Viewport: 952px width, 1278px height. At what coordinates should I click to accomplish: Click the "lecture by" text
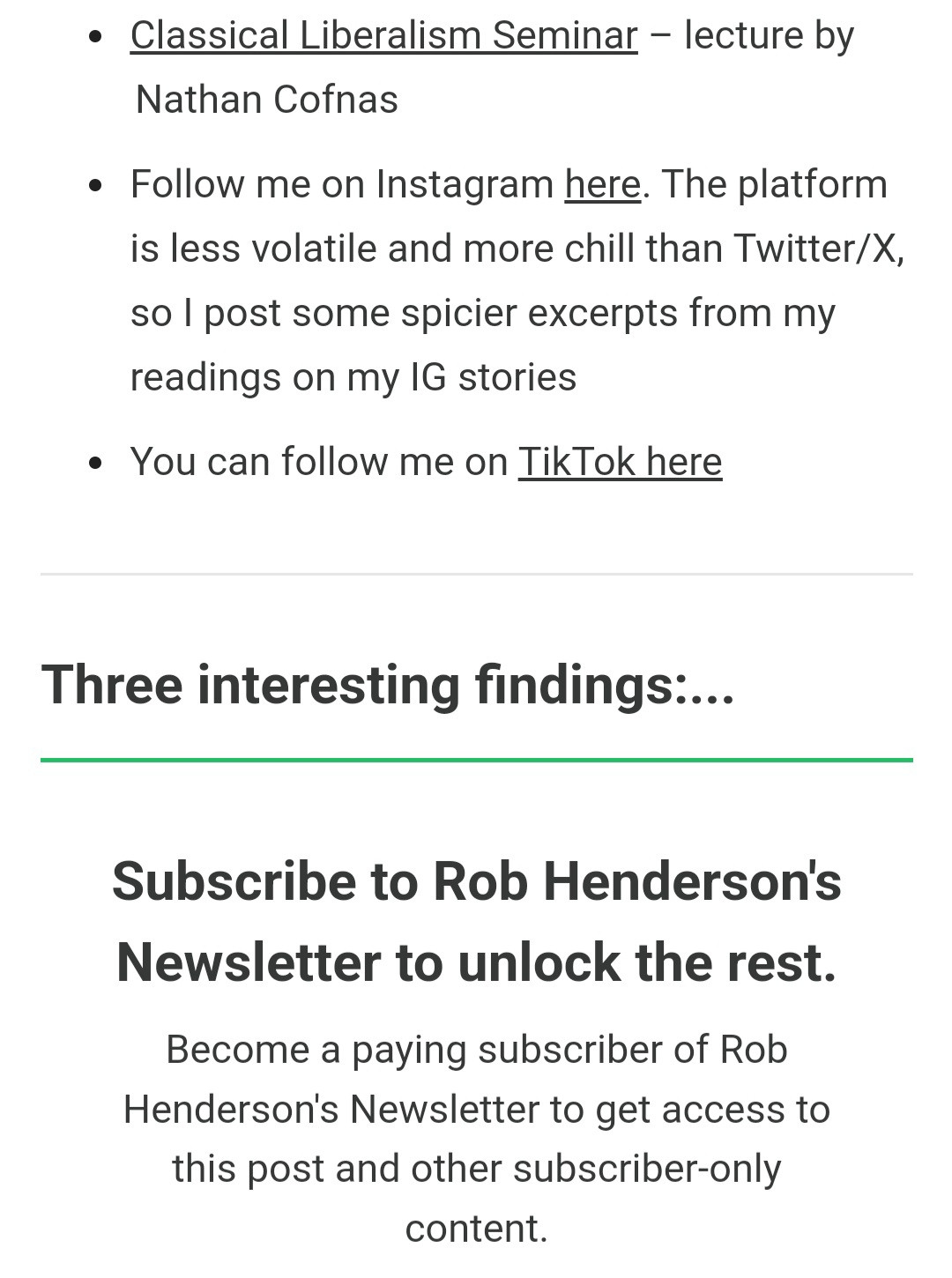(769, 36)
